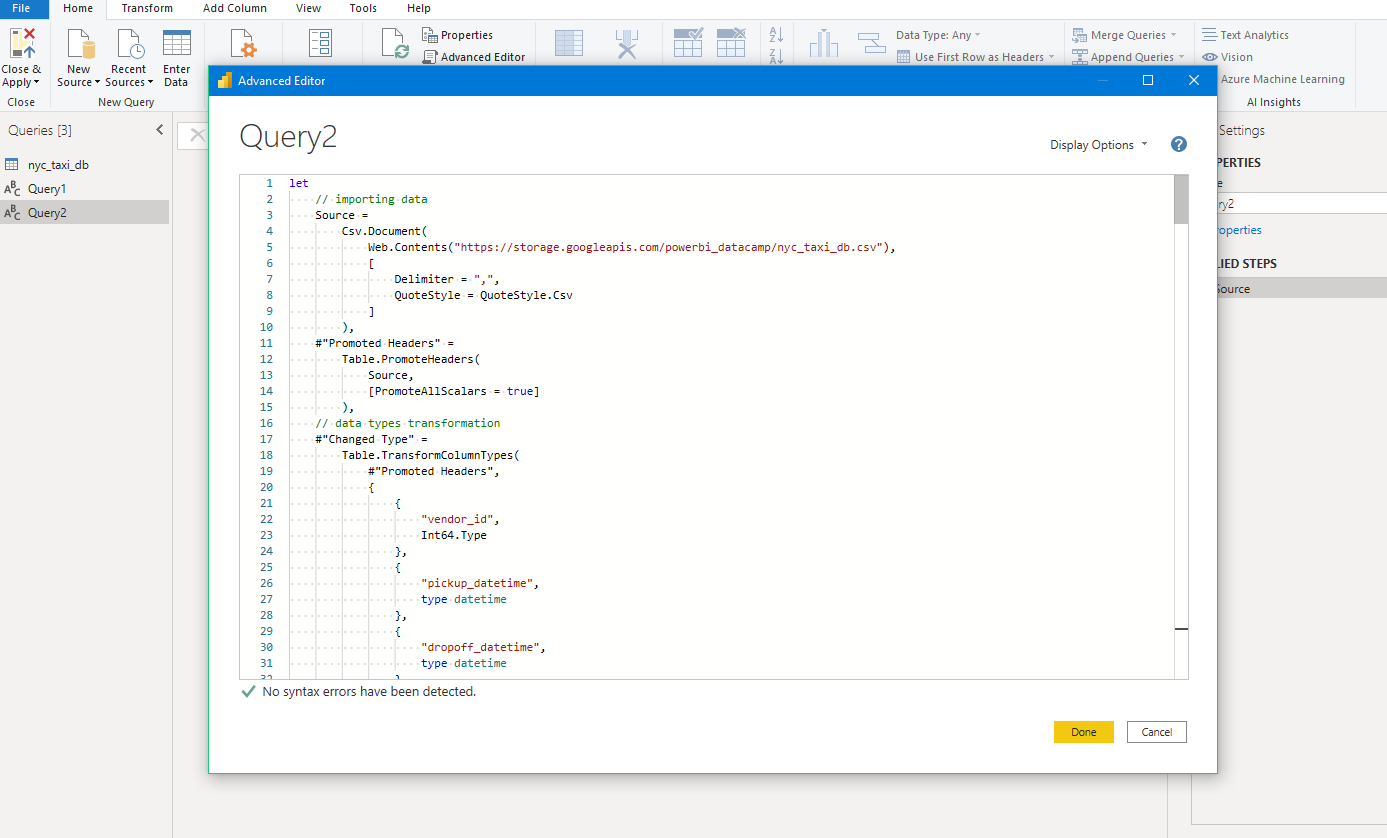Click the New Source icon
The width and height of the screenshot is (1387, 838).
coord(79,45)
